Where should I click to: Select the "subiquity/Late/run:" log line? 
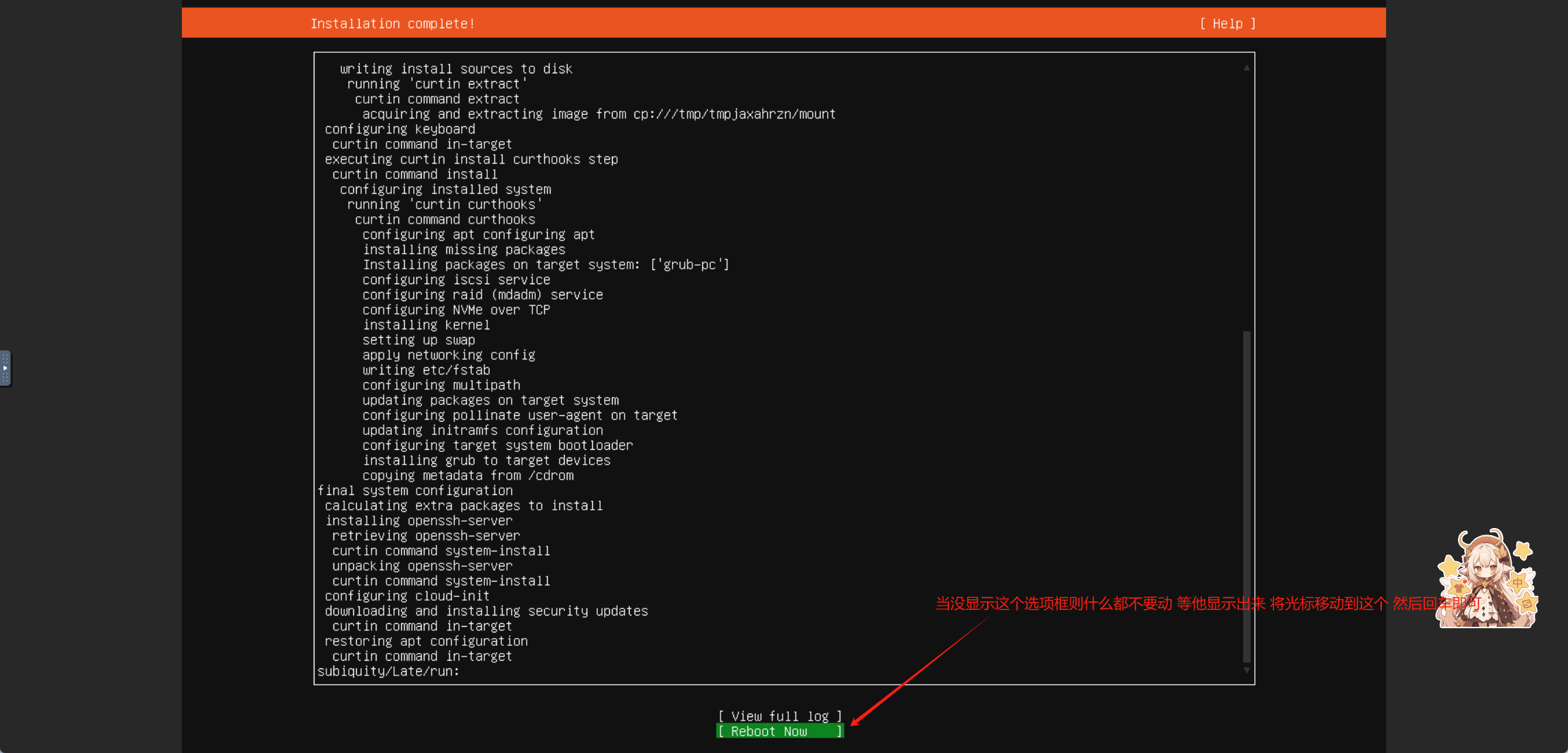click(x=388, y=671)
